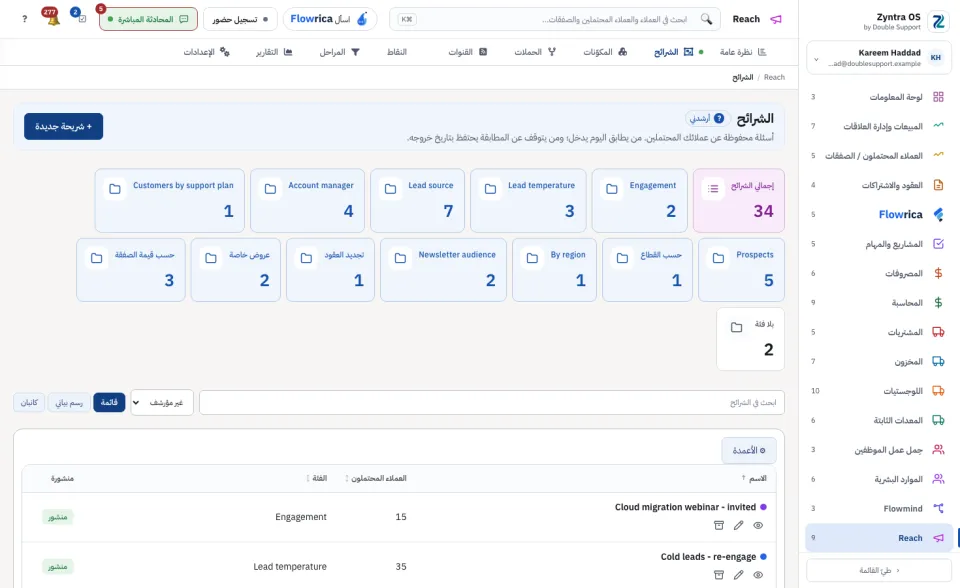Toggle attendance check-in تسجيل حضور

[240, 19]
